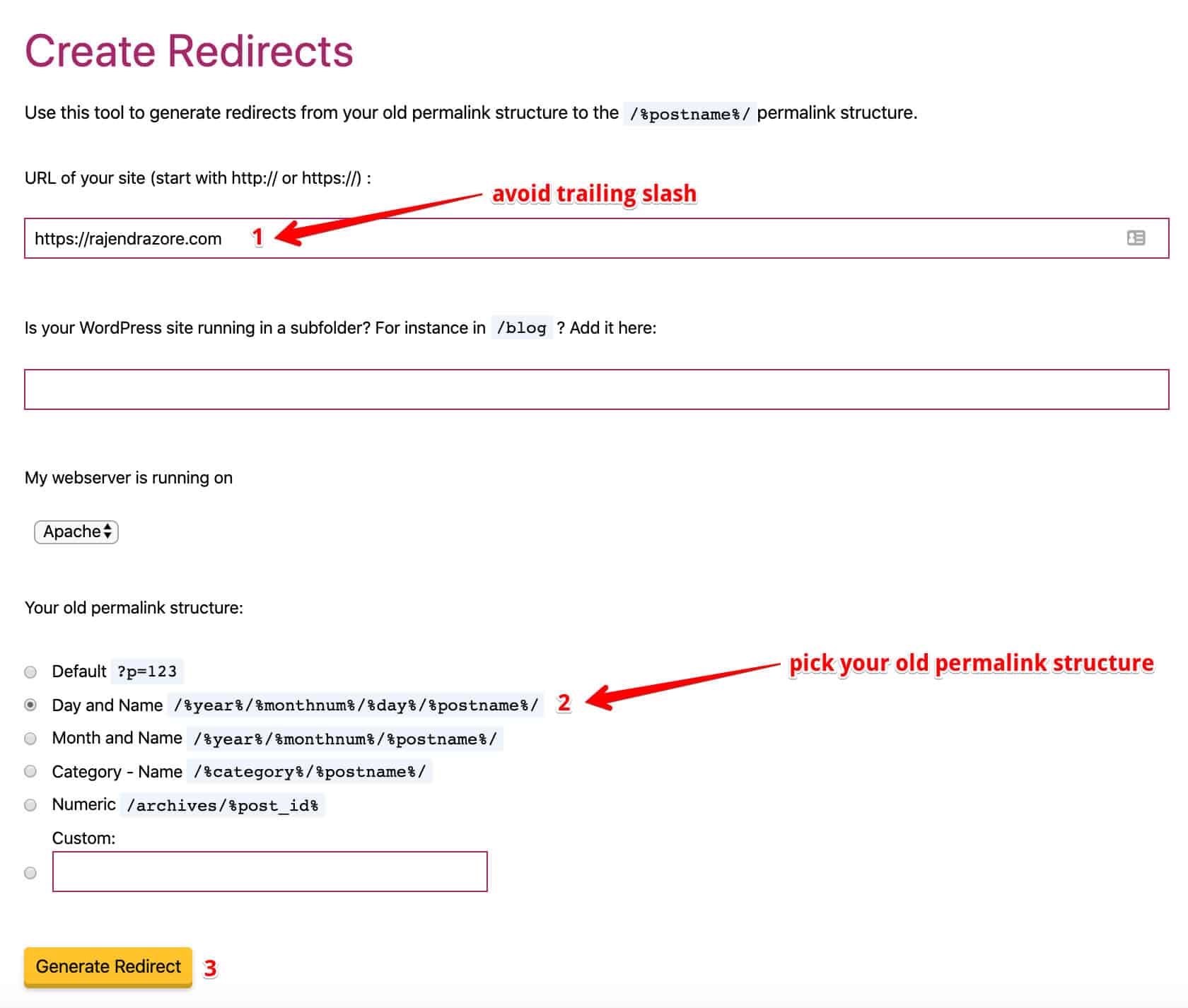The height and width of the screenshot is (1008, 1188).
Task: Click the /%category%/%postname%/ code text
Action: coord(310,772)
